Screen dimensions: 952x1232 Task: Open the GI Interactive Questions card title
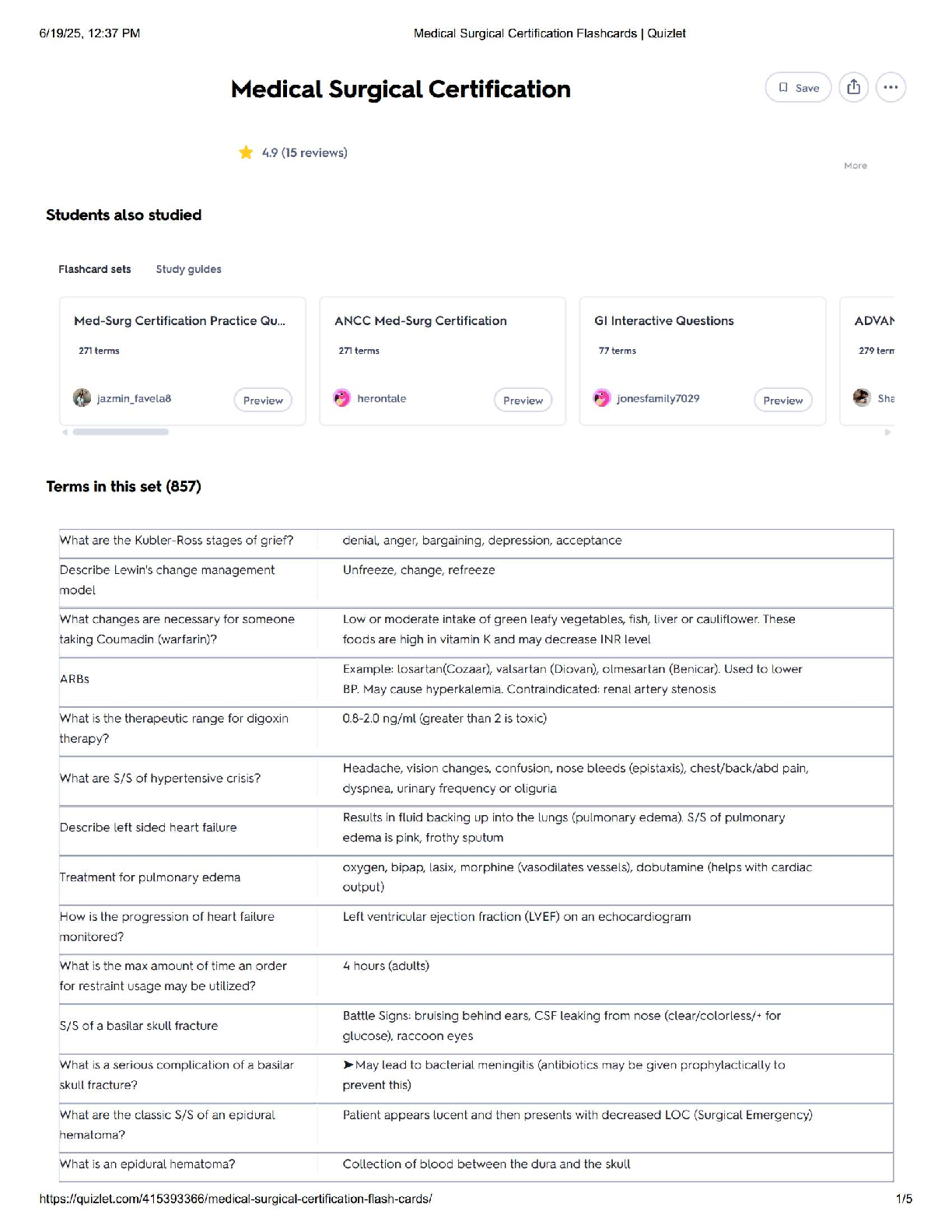pyautogui.click(x=663, y=320)
